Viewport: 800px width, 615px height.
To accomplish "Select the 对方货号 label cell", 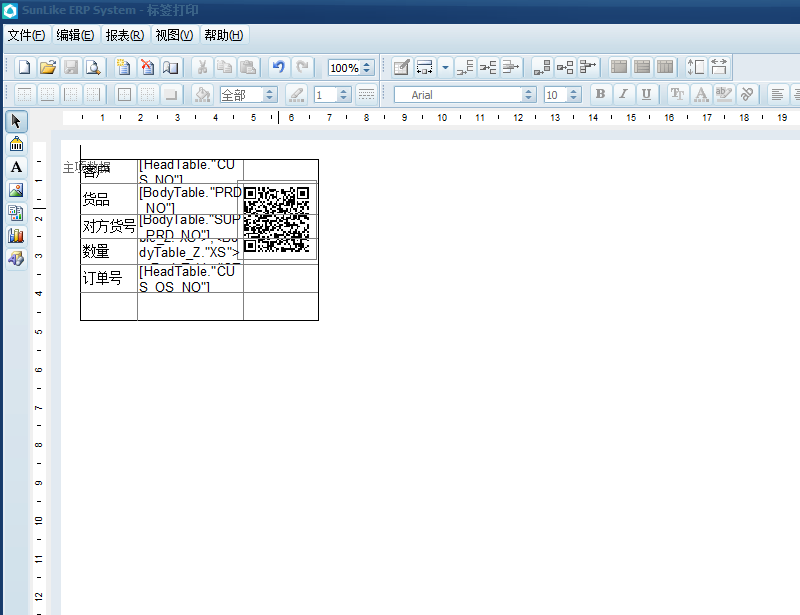I will [109, 226].
